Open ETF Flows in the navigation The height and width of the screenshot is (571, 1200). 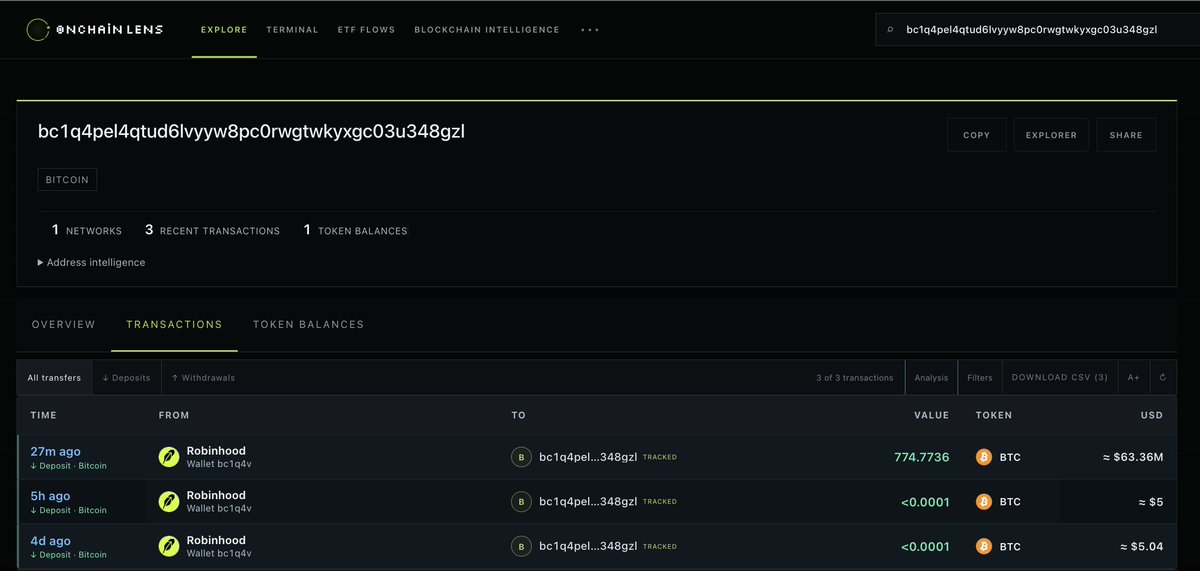pyautogui.click(x=366, y=30)
